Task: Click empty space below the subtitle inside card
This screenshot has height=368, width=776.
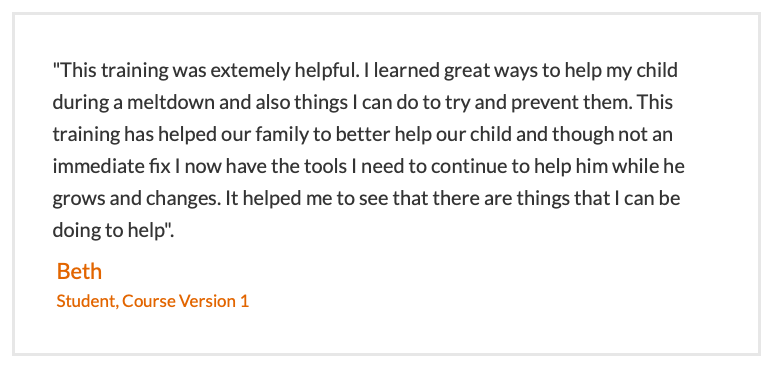Action: [386, 332]
